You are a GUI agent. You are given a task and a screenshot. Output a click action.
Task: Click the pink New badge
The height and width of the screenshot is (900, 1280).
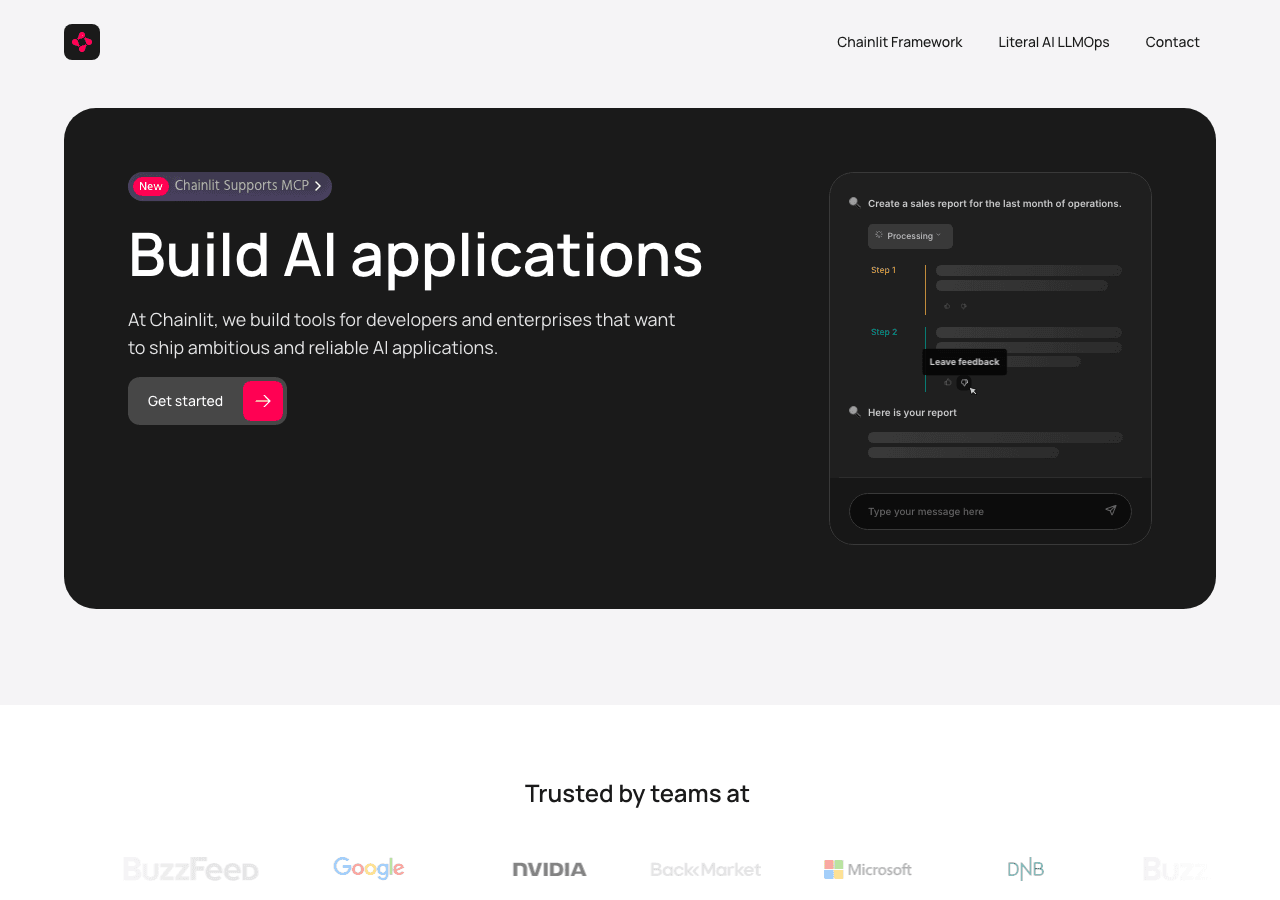[150, 186]
